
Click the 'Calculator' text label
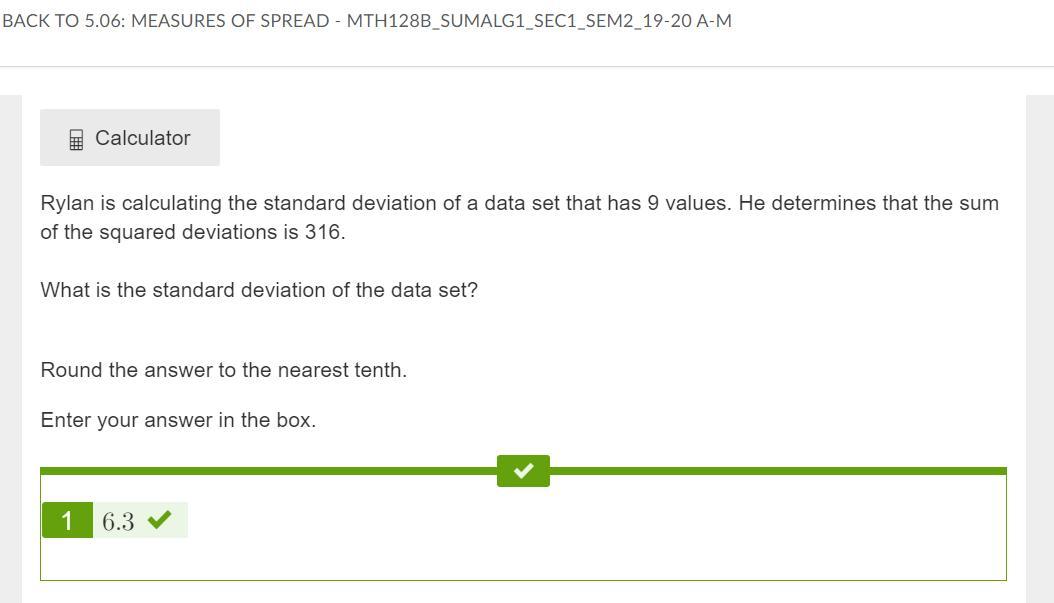click(x=143, y=138)
